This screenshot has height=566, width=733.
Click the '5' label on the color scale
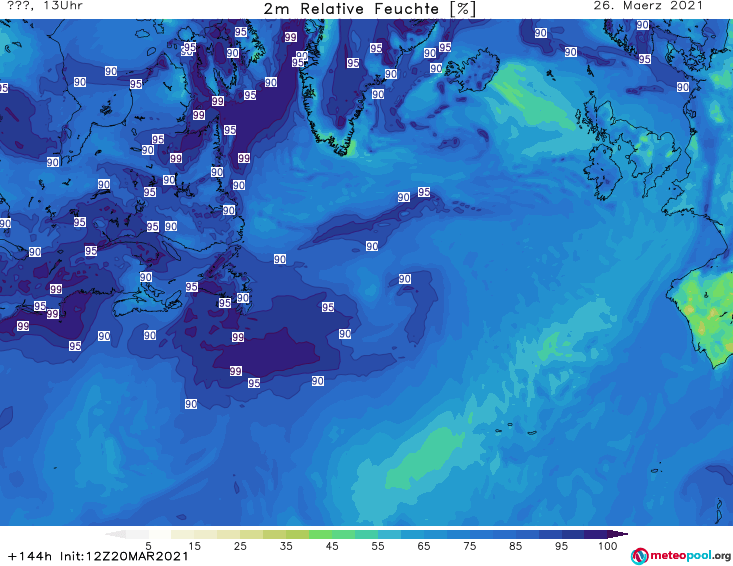pos(148,546)
